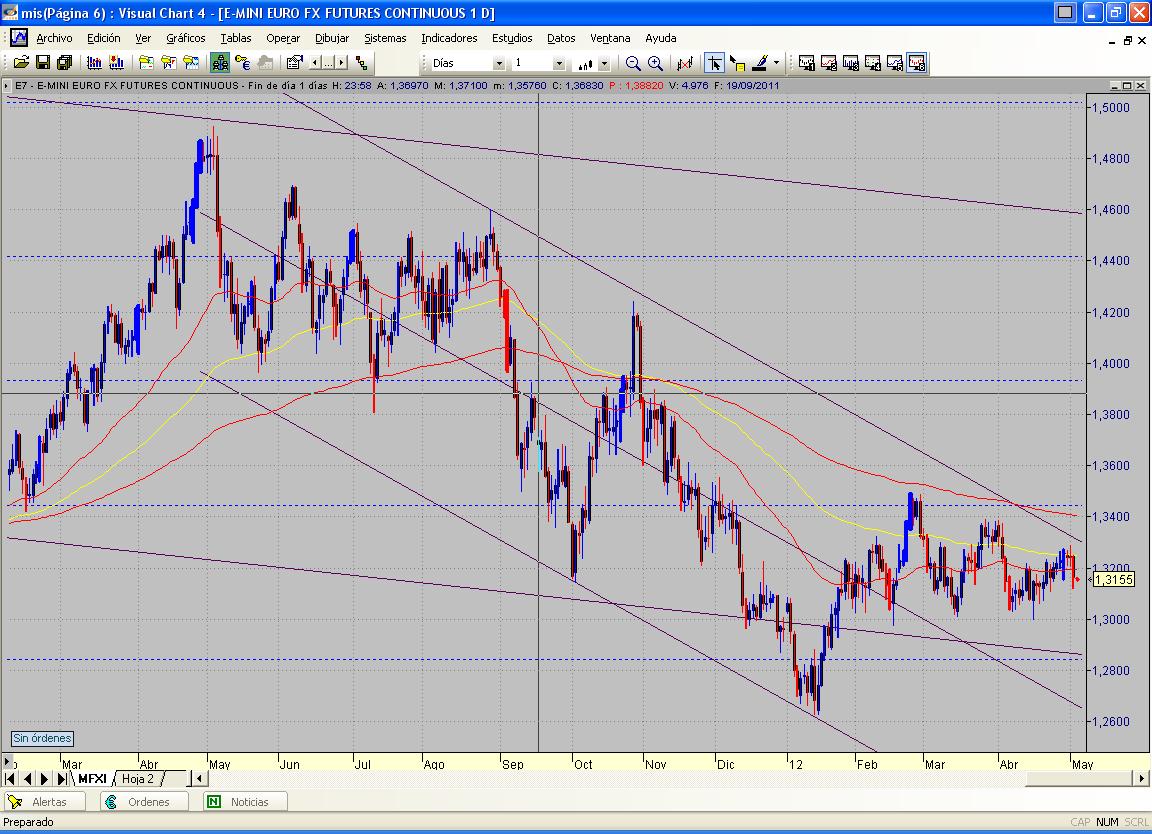Toggle the arrow pointer cursor mode

(714, 63)
